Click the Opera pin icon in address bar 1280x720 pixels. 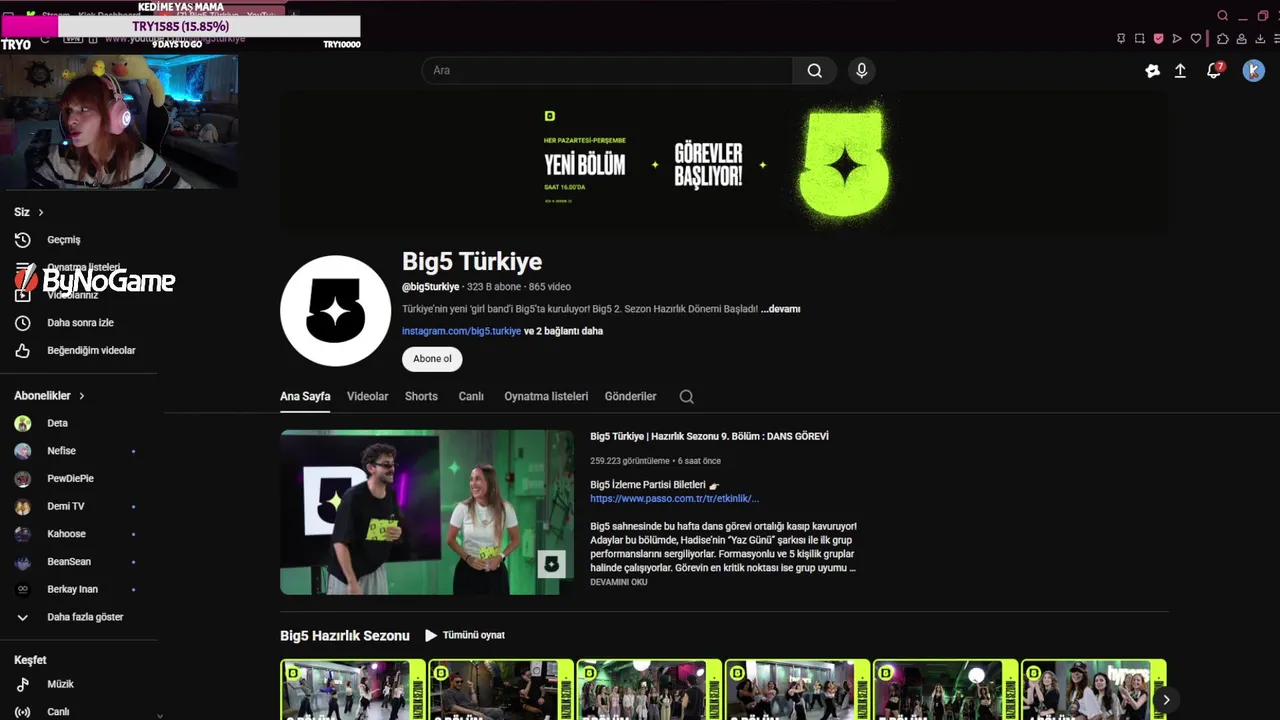(1121, 39)
